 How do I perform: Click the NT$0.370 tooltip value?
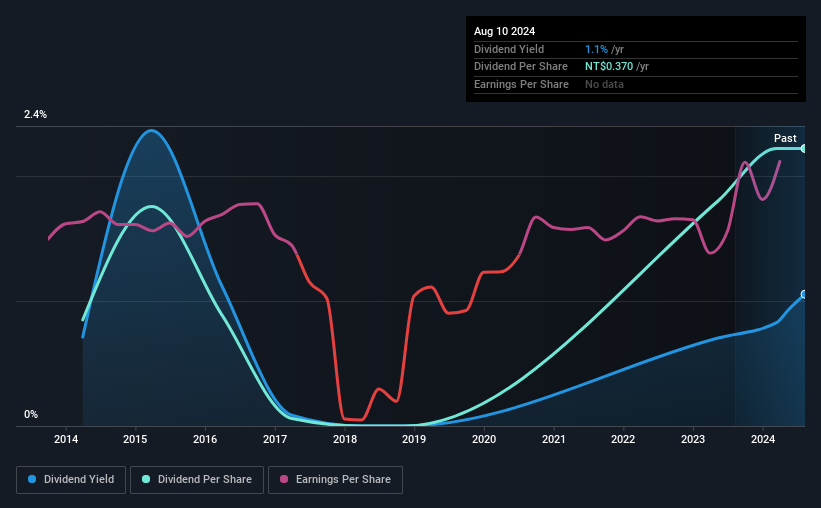pos(609,67)
